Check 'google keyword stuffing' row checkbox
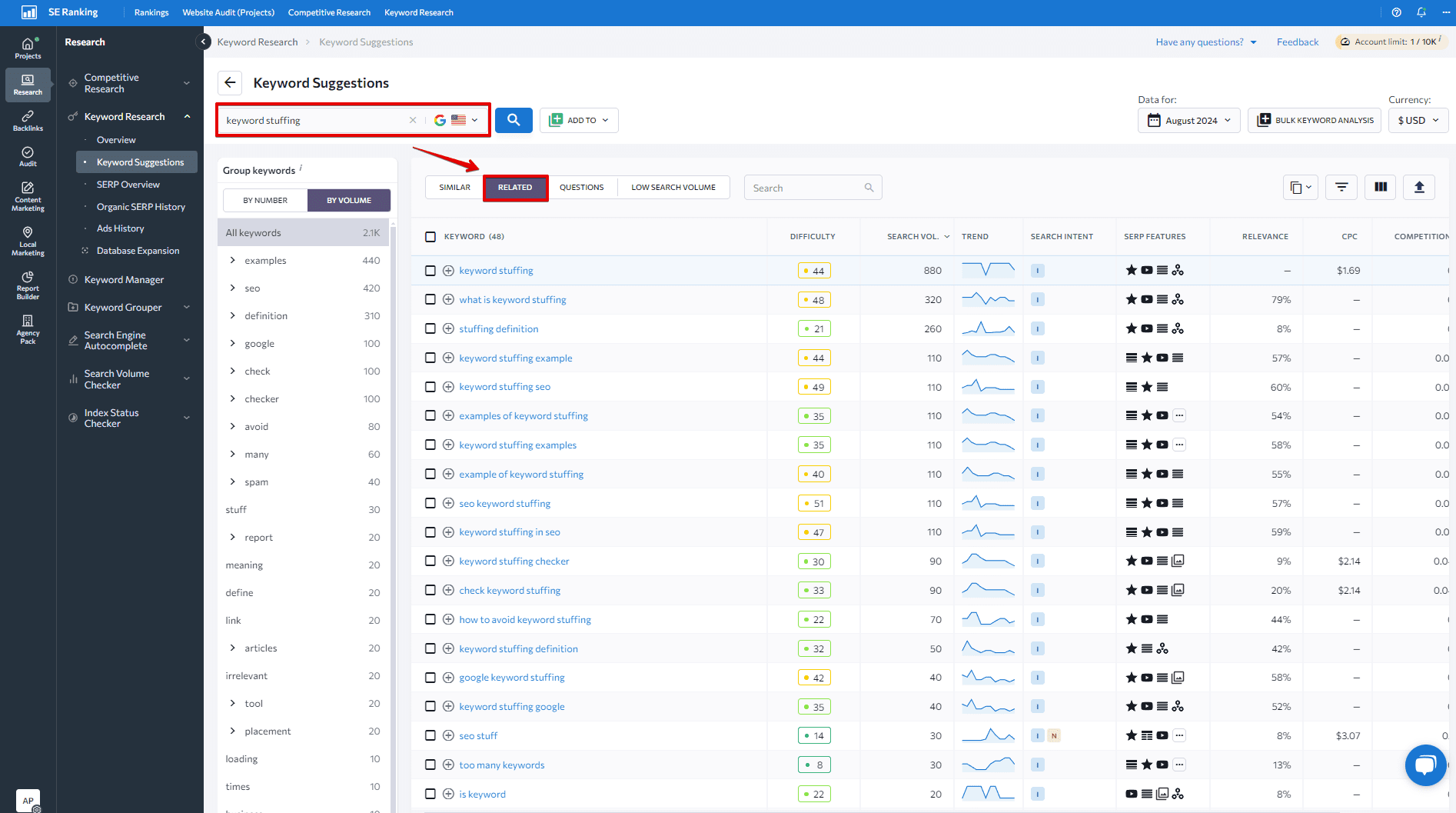This screenshot has height=813, width=1456. tap(430, 678)
